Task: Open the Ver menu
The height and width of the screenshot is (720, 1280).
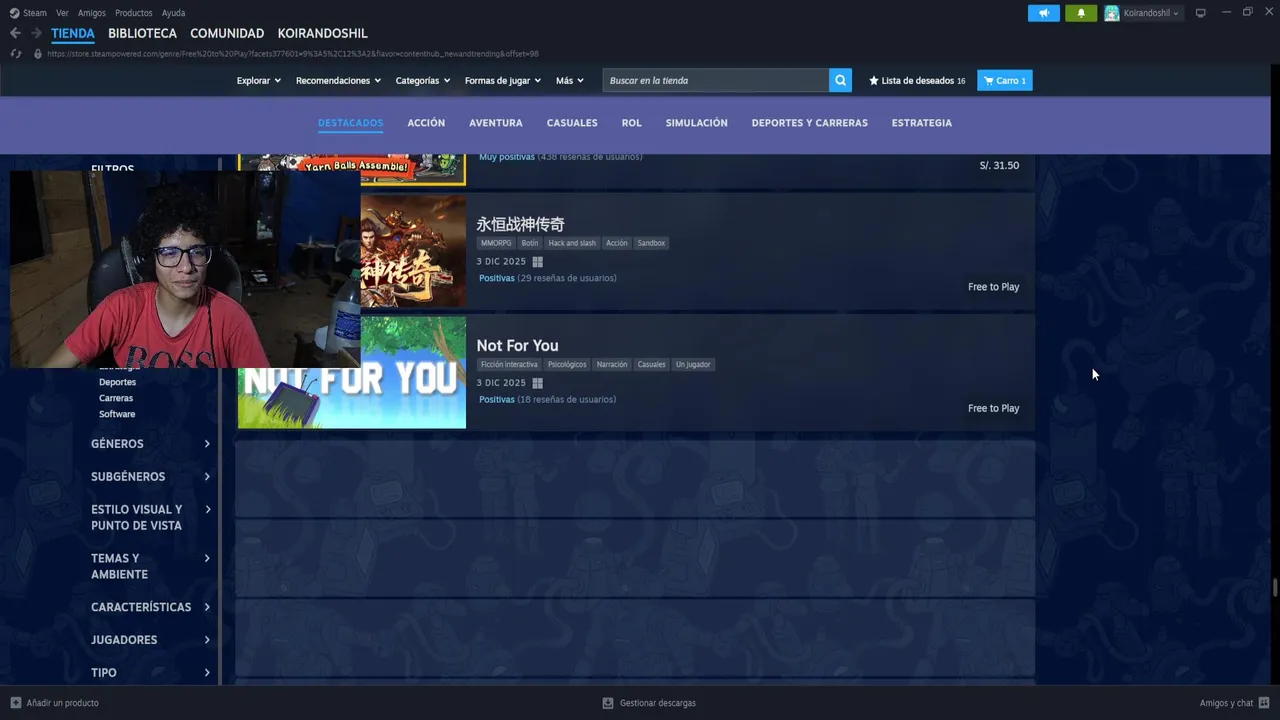Action: pyautogui.click(x=62, y=13)
